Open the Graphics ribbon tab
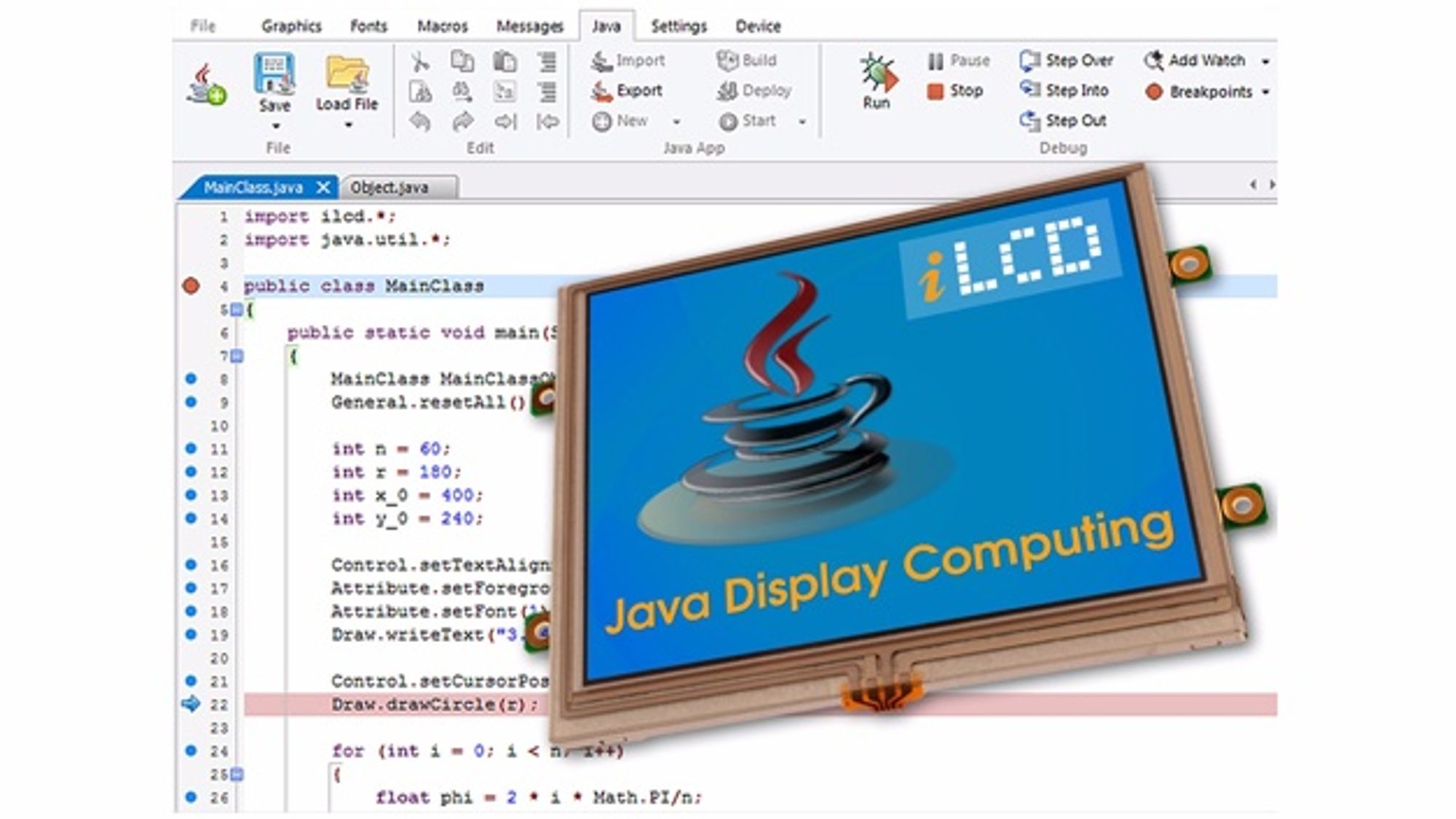Screen dimensions: 1456x819 (x=291, y=26)
